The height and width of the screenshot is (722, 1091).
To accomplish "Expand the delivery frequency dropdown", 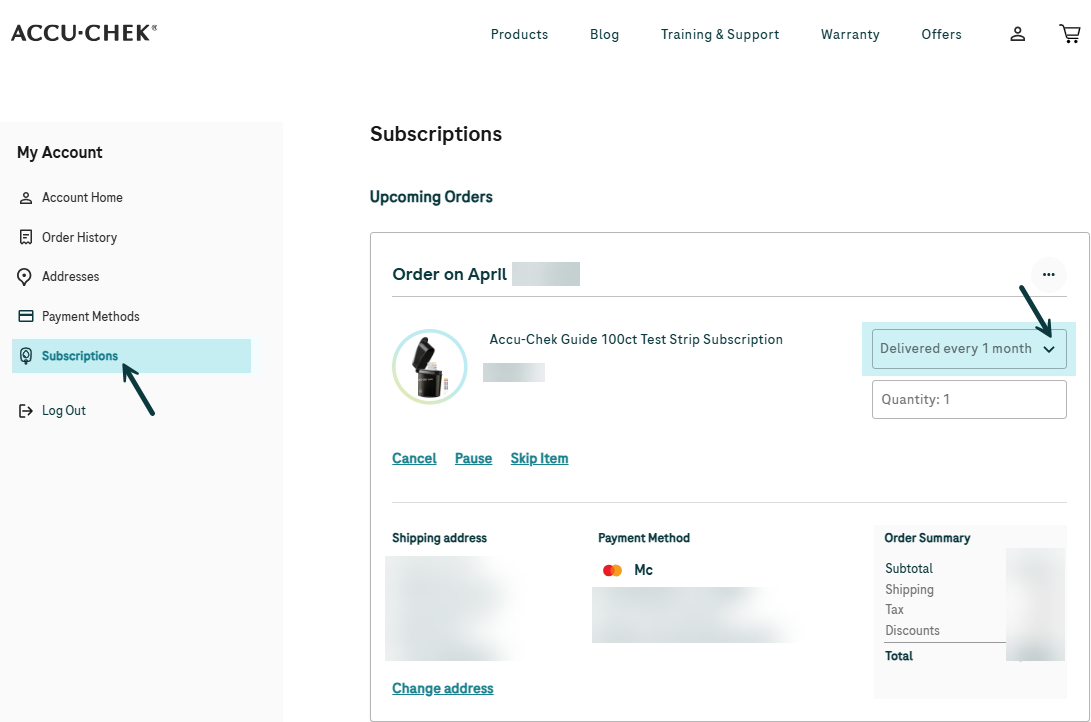I will point(969,348).
